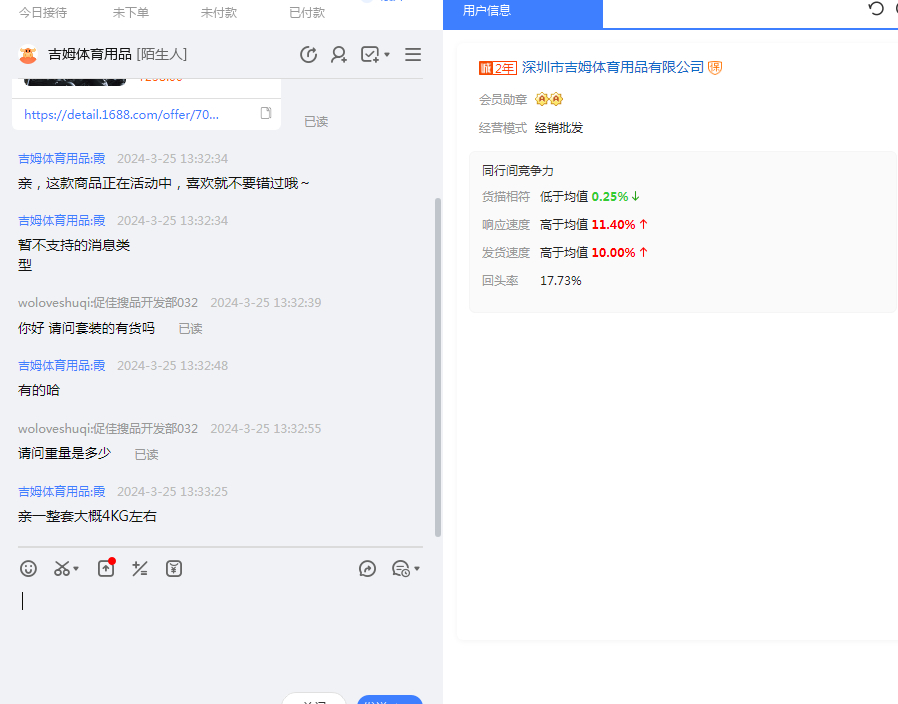
Task: Open 深圳市吉姆体育用品有限公司 company link
Action: (x=613, y=68)
